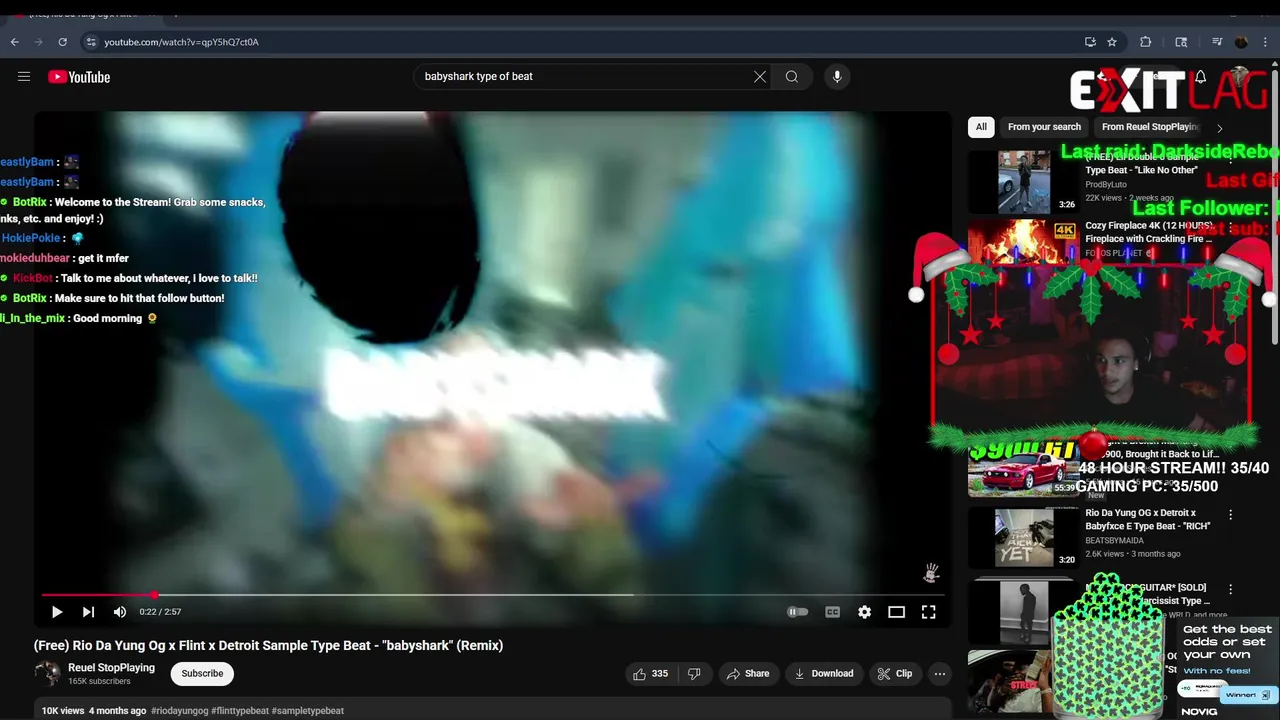Select the 'All' filter chip
The height and width of the screenshot is (720, 1280).
tap(981, 127)
